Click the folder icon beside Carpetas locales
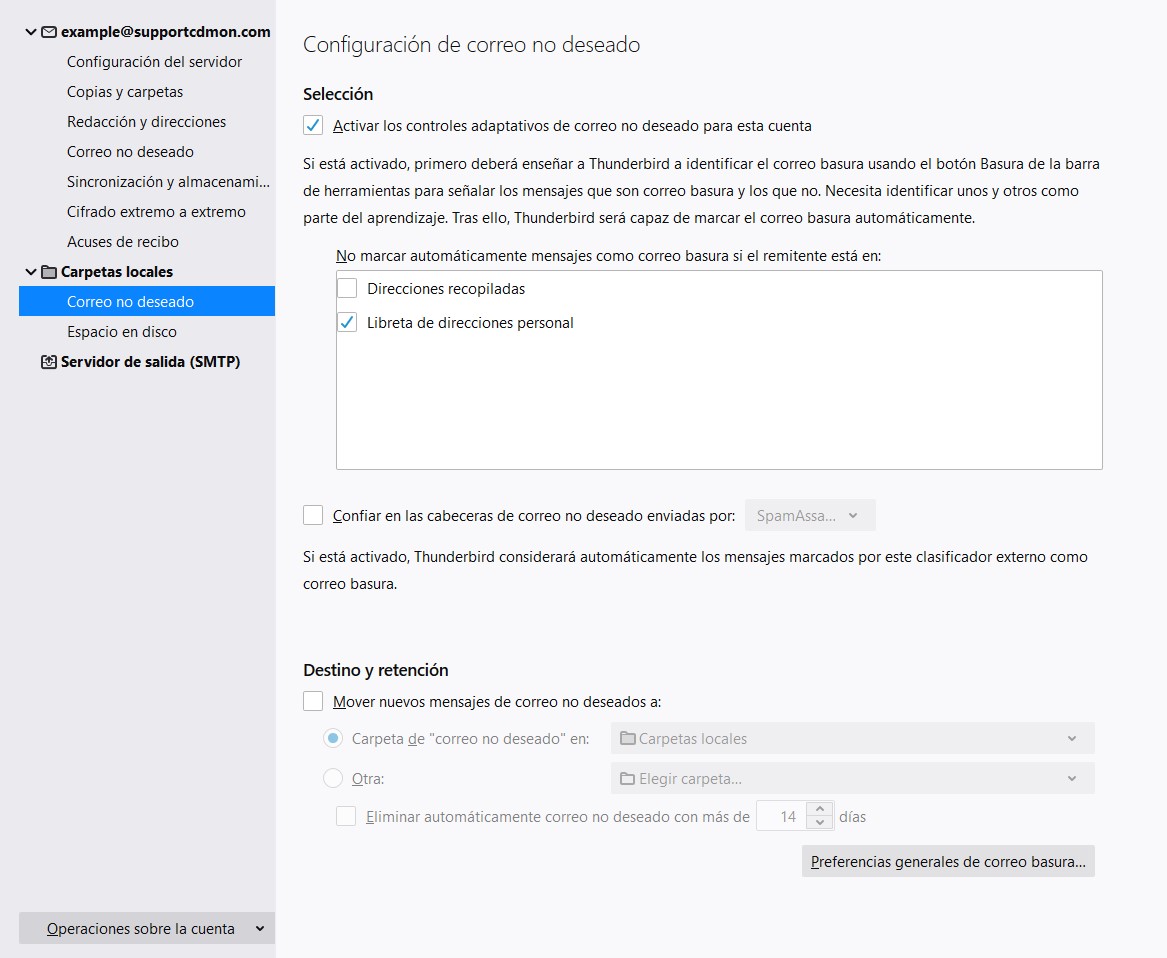This screenshot has height=958, width=1167. pos(49,272)
